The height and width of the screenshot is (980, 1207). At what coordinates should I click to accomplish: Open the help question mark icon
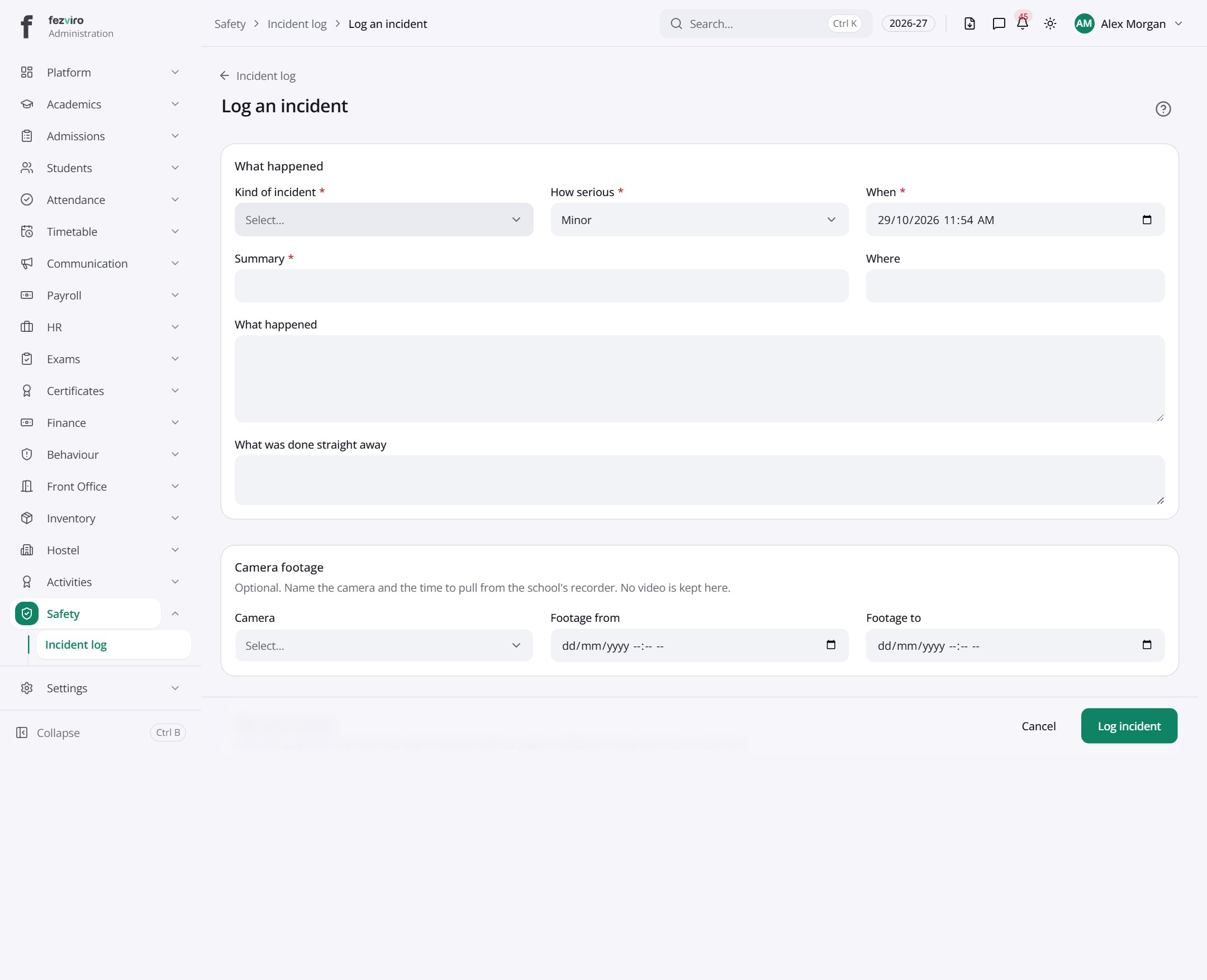tap(1163, 109)
